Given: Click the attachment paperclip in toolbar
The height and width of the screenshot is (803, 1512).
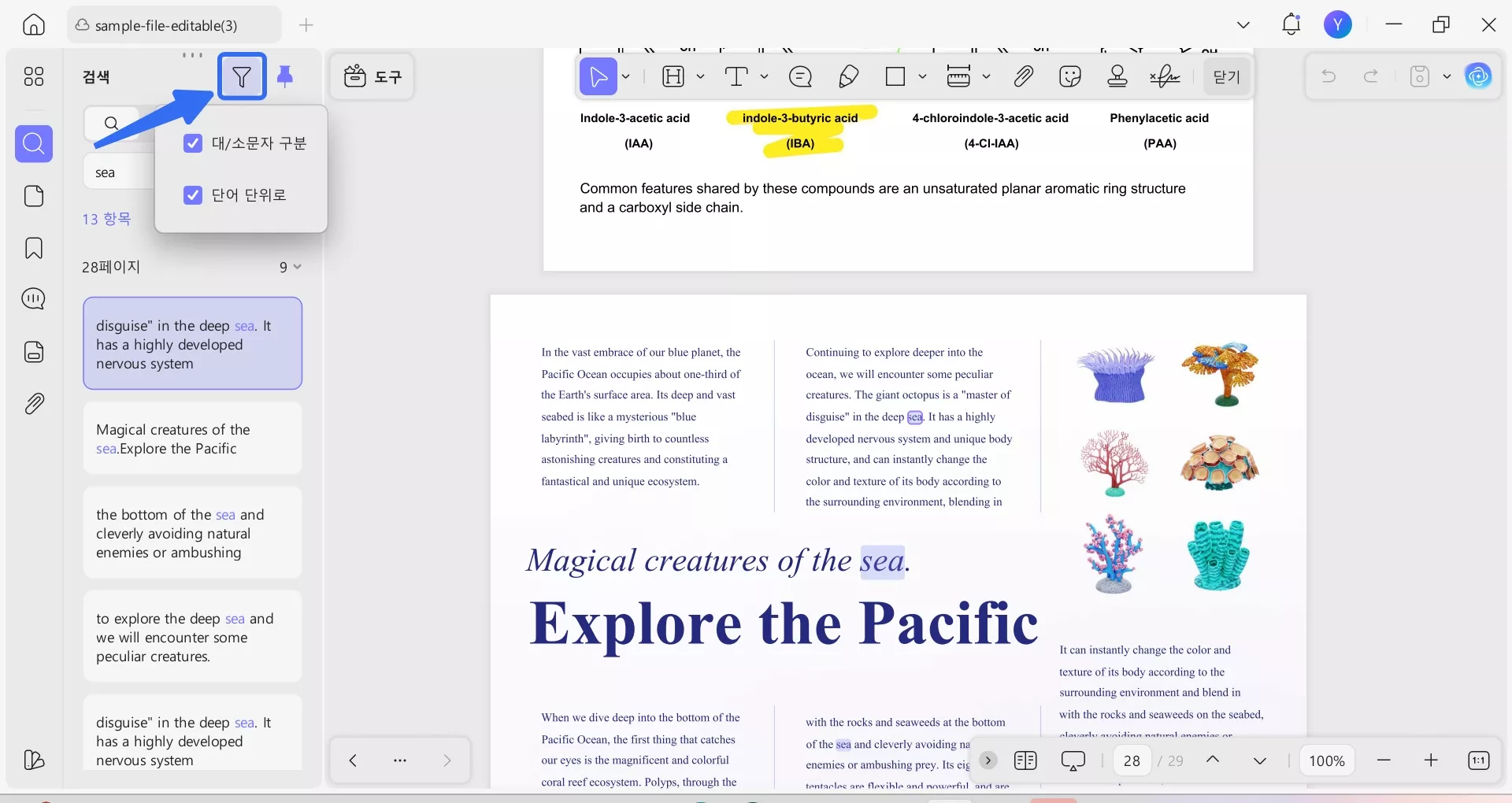Looking at the screenshot, I should pos(1023,76).
